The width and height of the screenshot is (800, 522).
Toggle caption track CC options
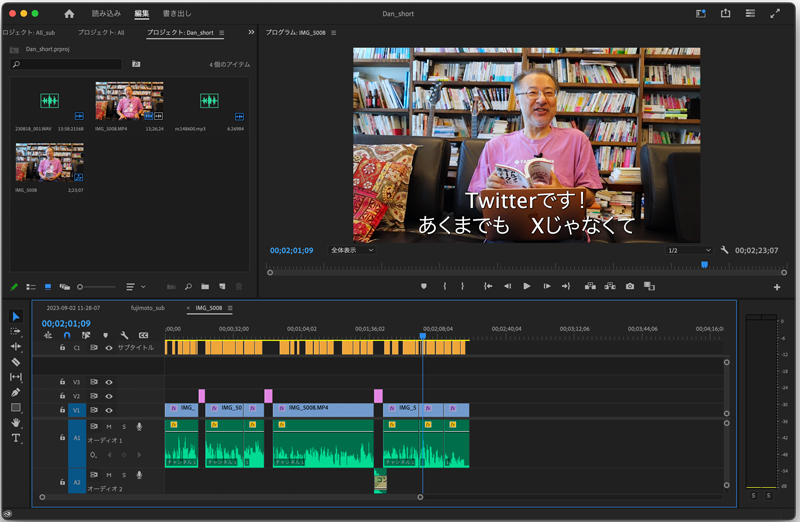(x=143, y=335)
